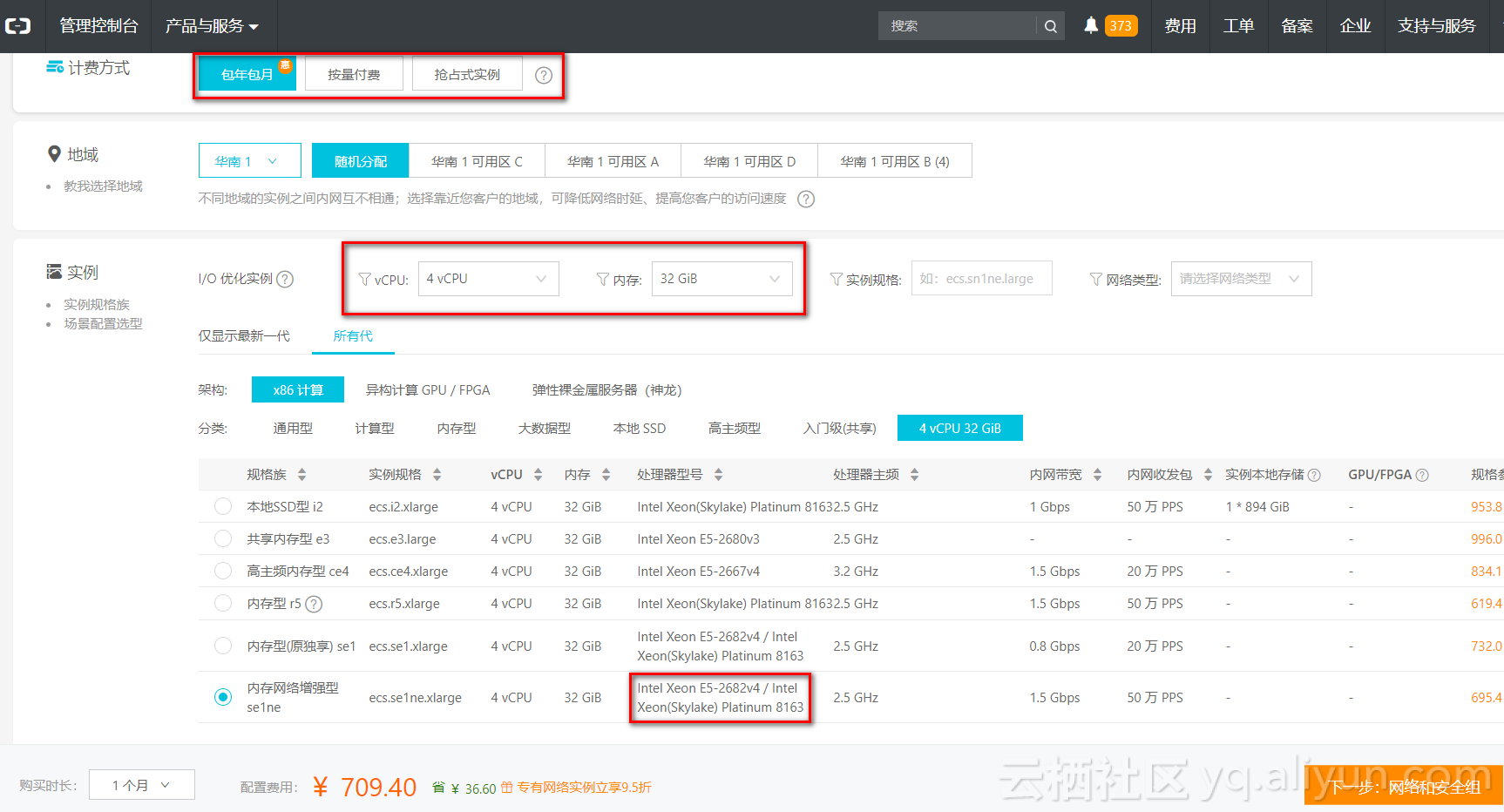1504x812 pixels.
Task: Open the 内存 32 GiB filter dropdown
Action: [722, 279]
